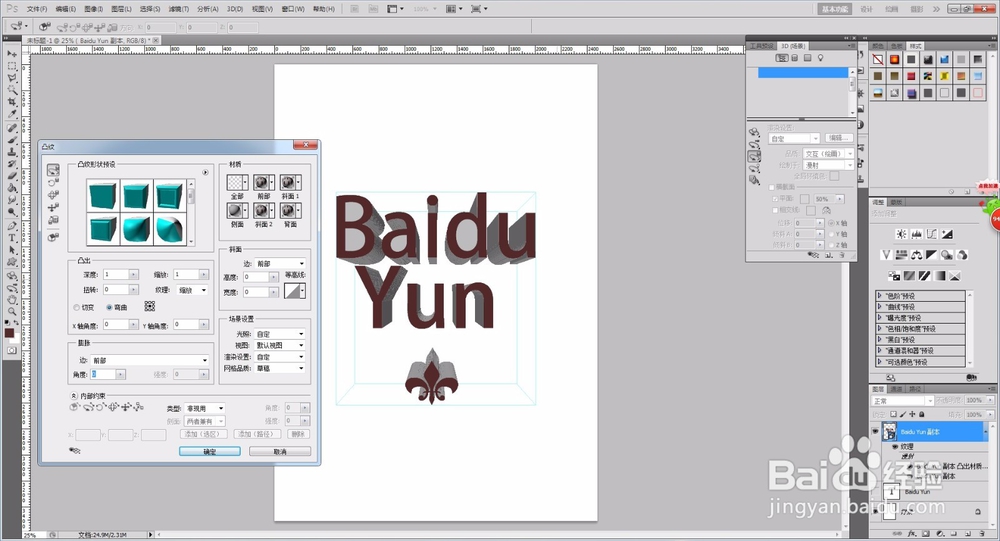Open the 帮助(H) menu
This screenshot has width=1000, height=541.
click(x=324, y=9)
